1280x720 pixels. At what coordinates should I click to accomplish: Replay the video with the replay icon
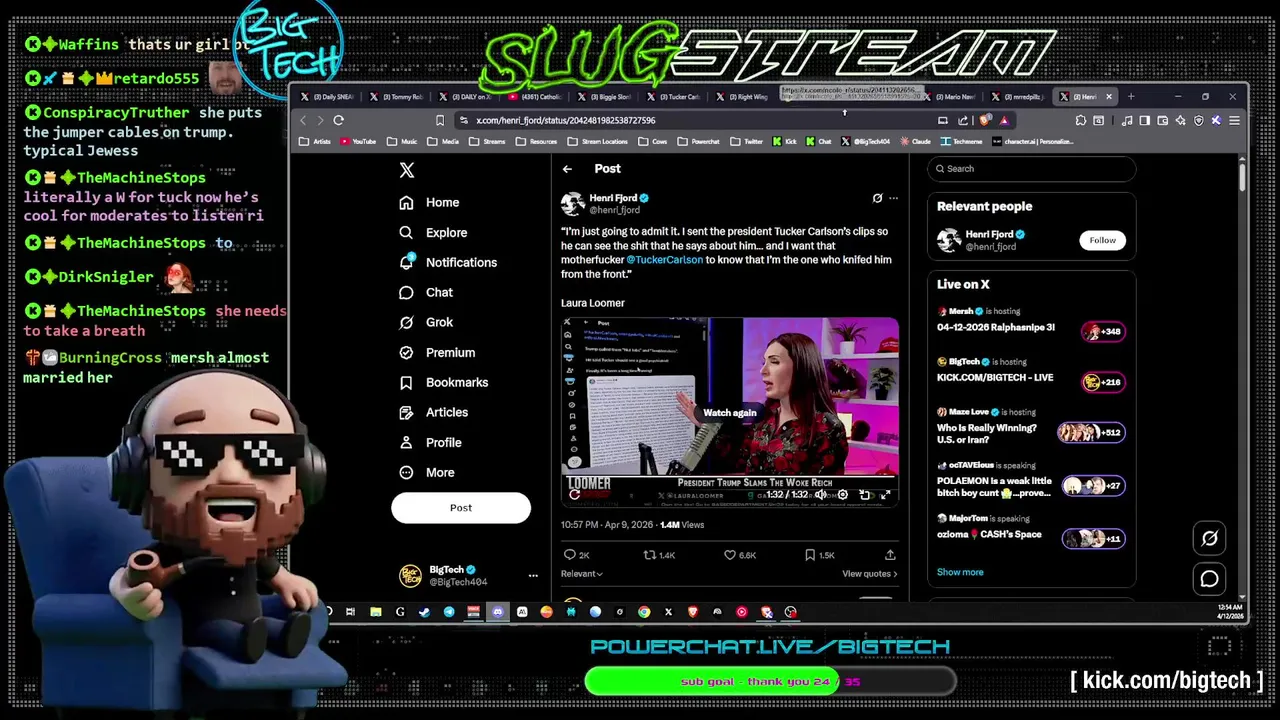coord(574,494)
